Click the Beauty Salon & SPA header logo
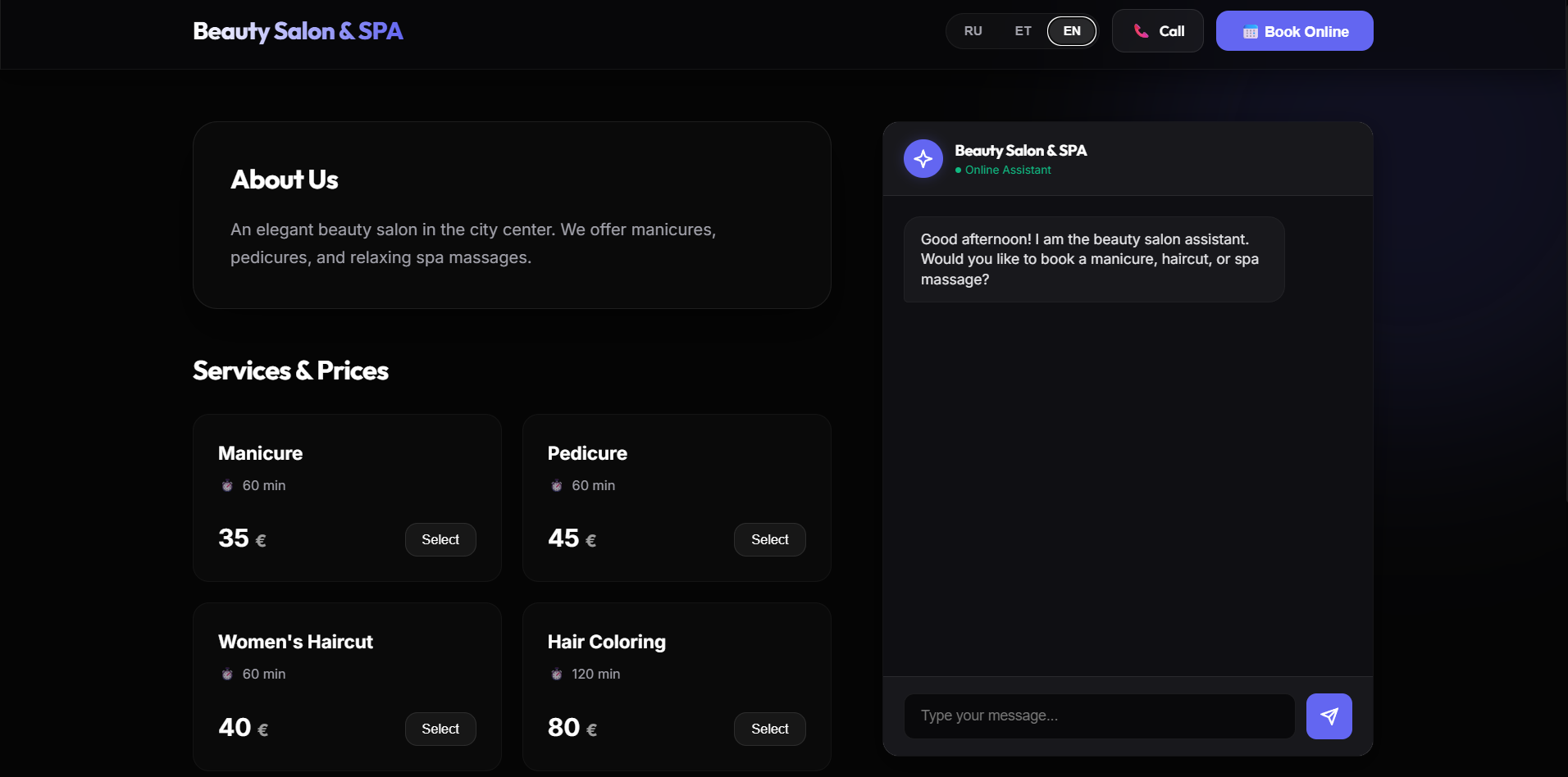The image size is (1568, 777). point(298,31)
